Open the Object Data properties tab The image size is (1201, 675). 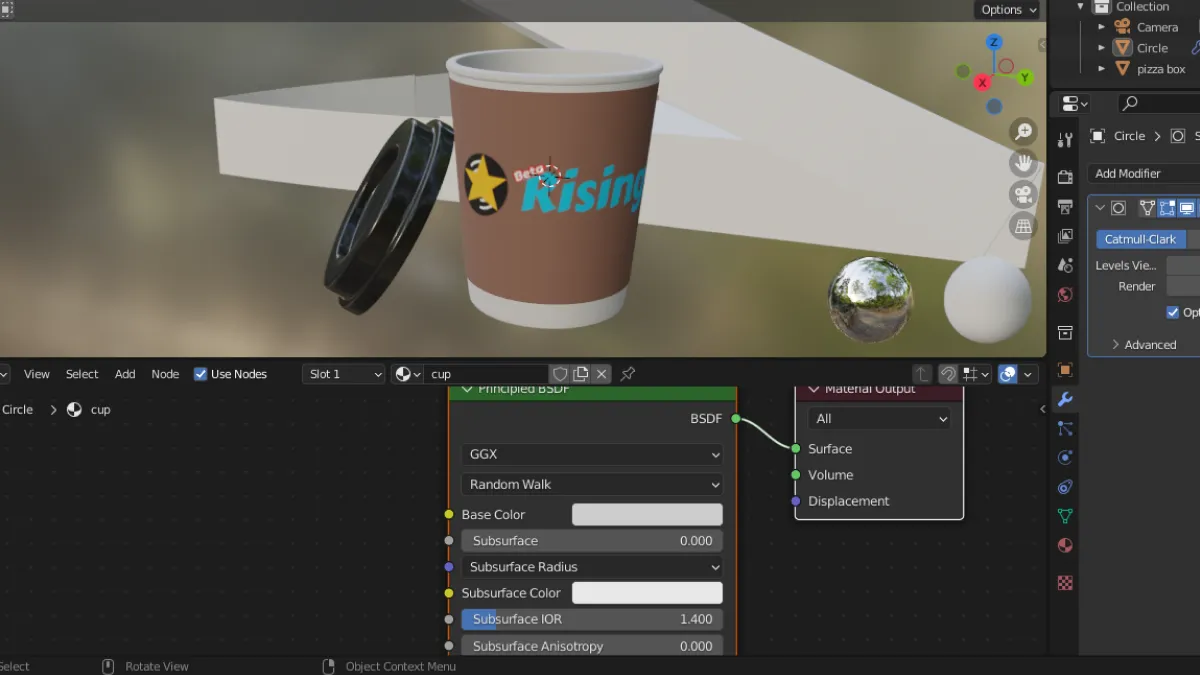coord(1065,516)
